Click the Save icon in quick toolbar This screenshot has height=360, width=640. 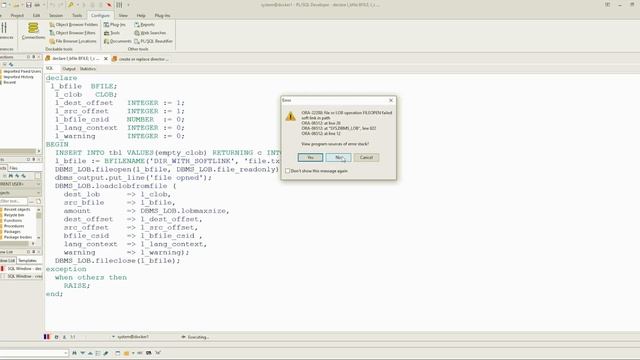coord(29,5)
